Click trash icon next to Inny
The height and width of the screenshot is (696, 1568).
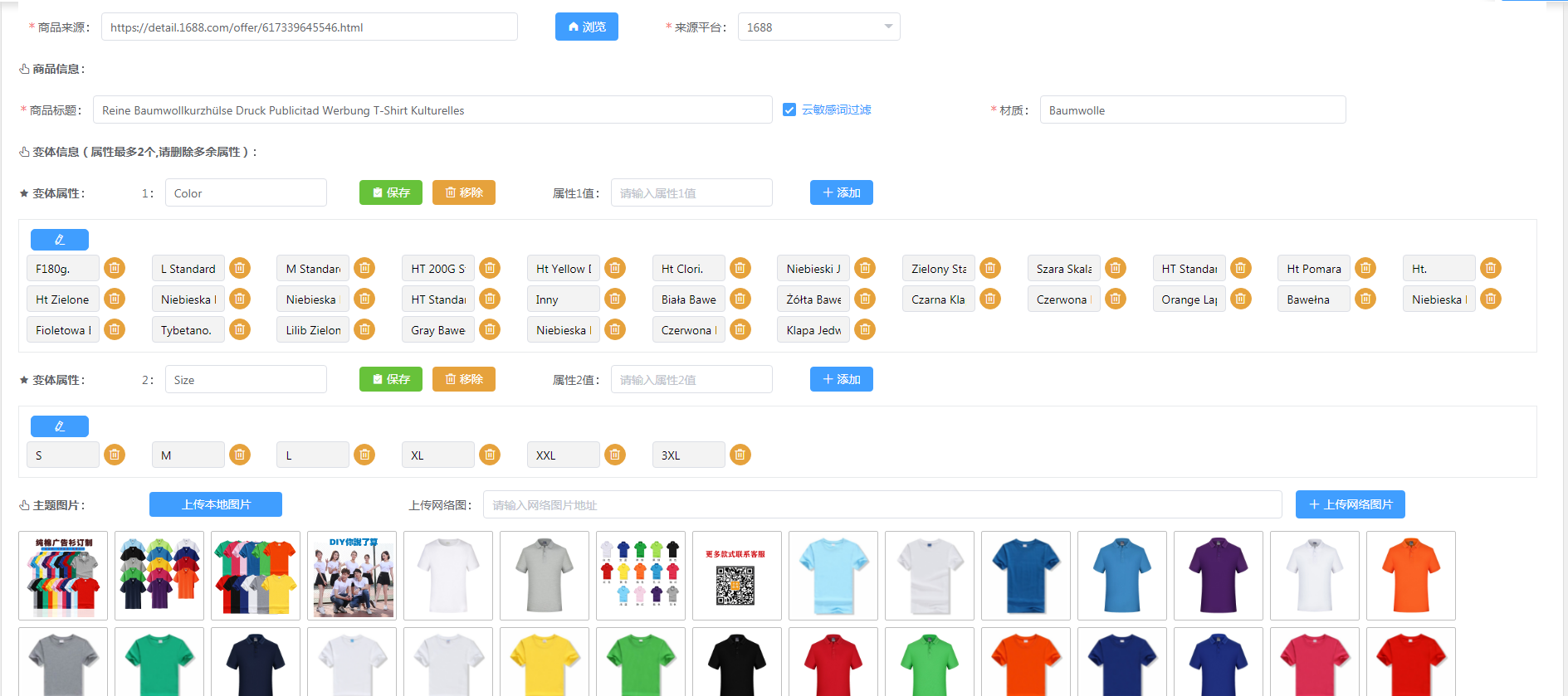(x=615, y=299)
